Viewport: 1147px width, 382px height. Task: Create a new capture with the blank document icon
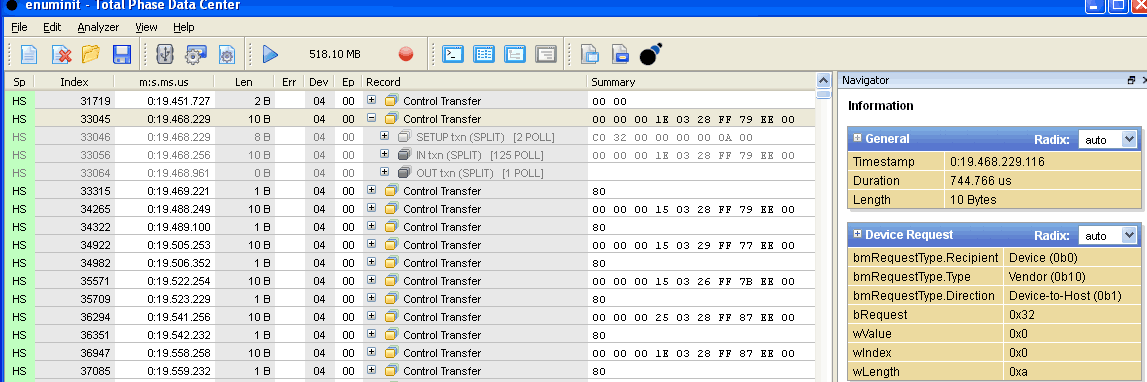(29, 54)
